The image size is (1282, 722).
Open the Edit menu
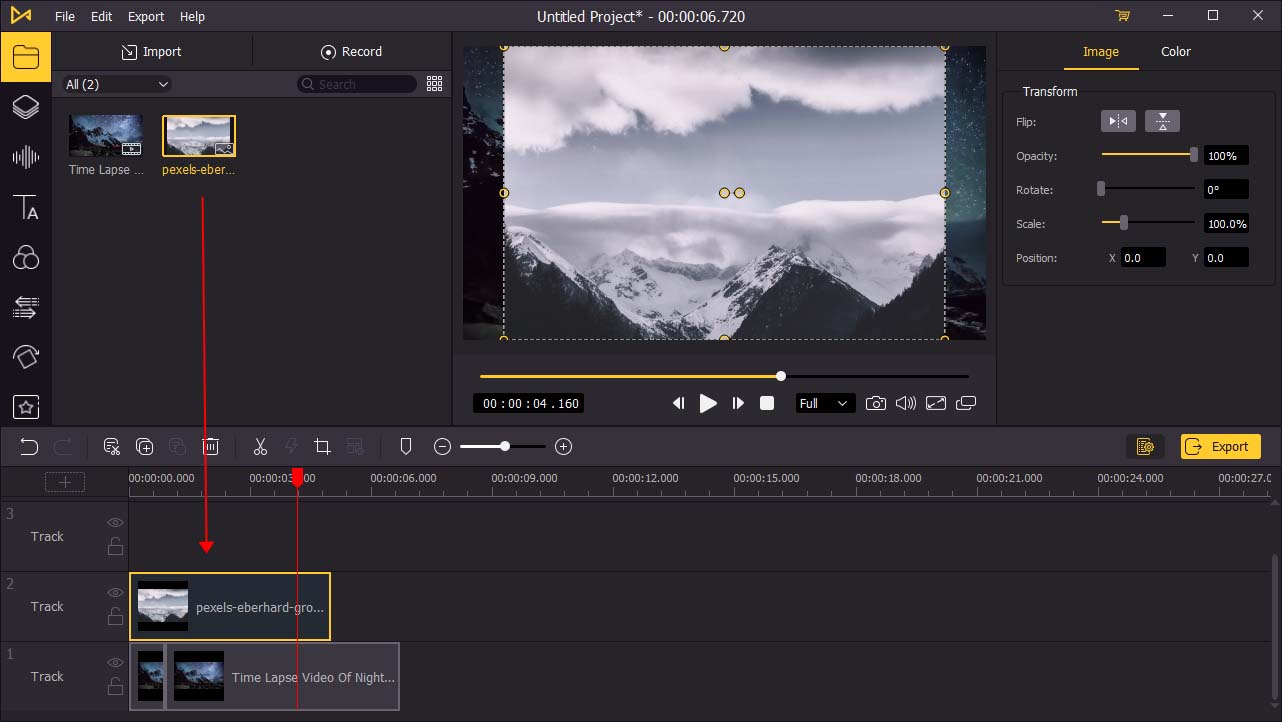[x=101, y=16]
